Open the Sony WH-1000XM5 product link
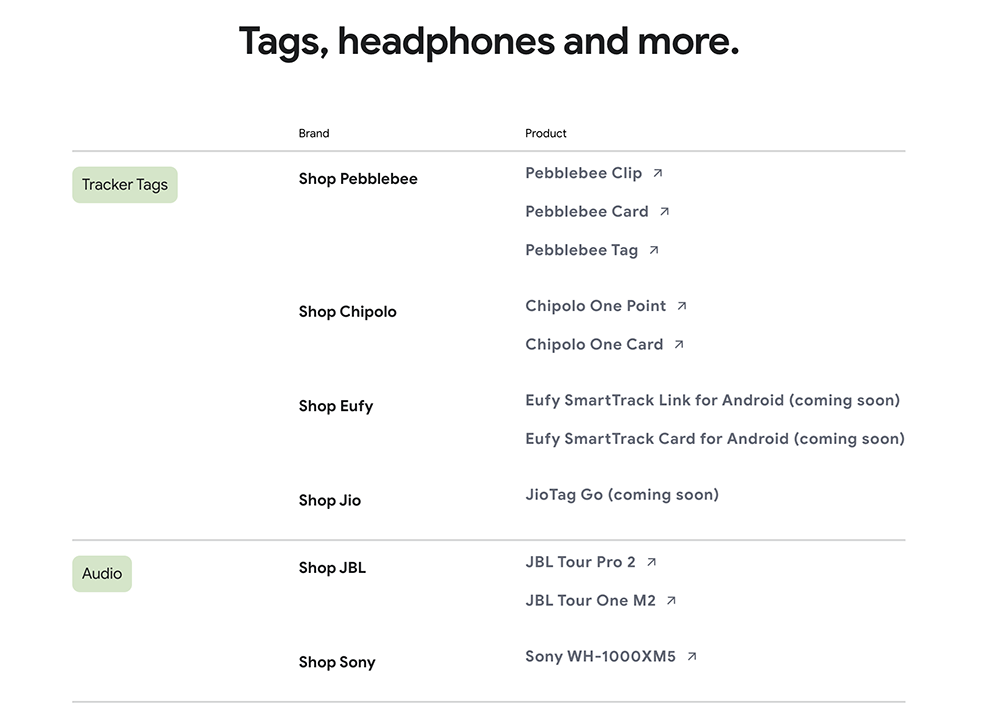This screenshot has height=727, width=1000. tap(600, 656)
